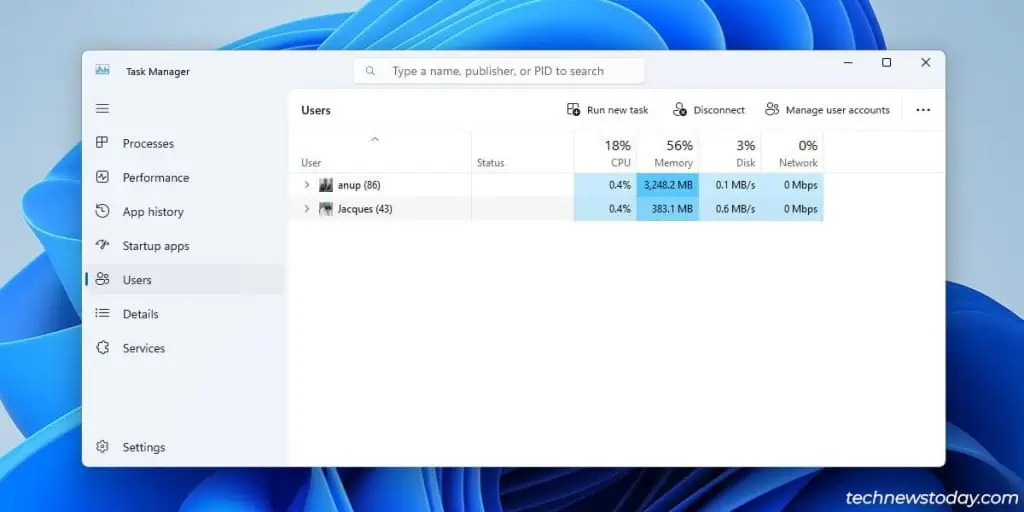Close the Task Manager window
Screen dimensions: 1024x512
tap(925, 63)
